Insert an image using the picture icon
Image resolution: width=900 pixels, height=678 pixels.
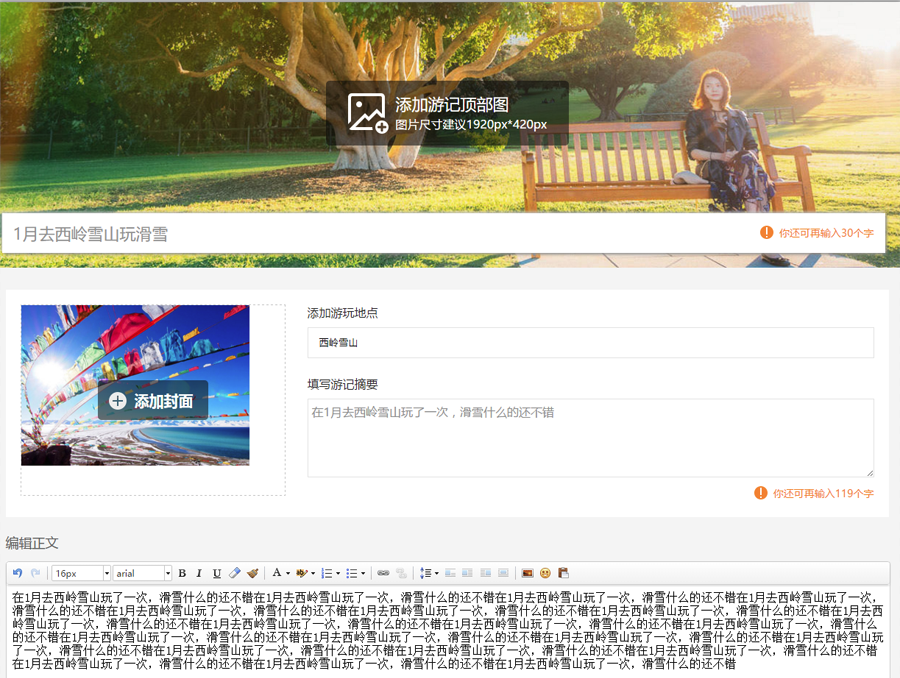pyautogui.click(x=527, y=573)
